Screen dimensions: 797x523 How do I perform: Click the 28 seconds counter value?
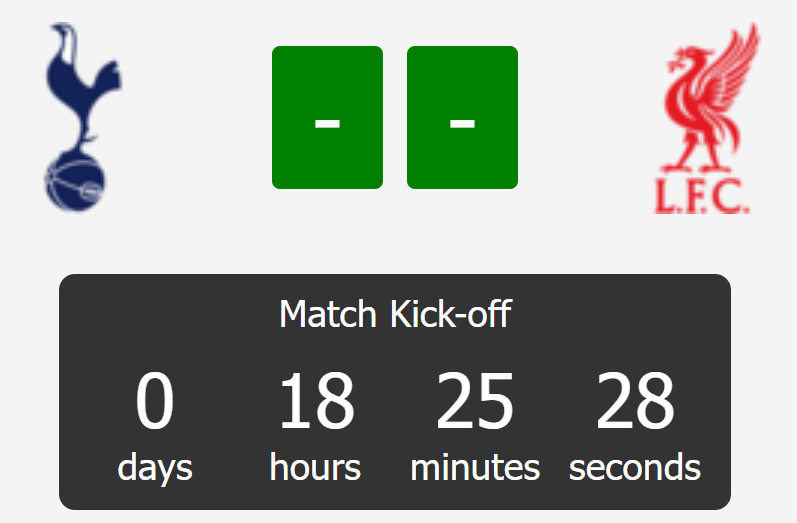(635, 400)
